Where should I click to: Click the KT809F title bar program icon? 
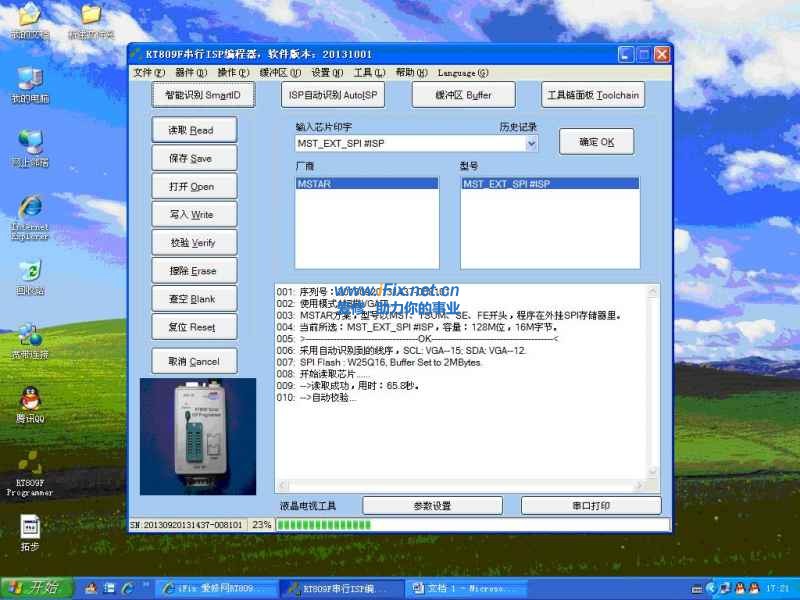click(x=136, y=54)
